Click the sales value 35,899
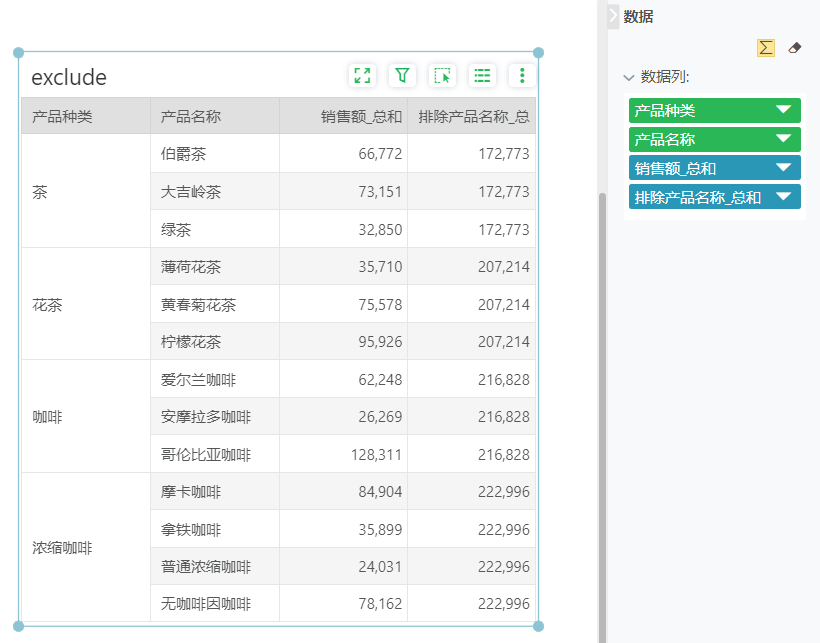This screenshot has height=643, width=820. coord(380,529)
